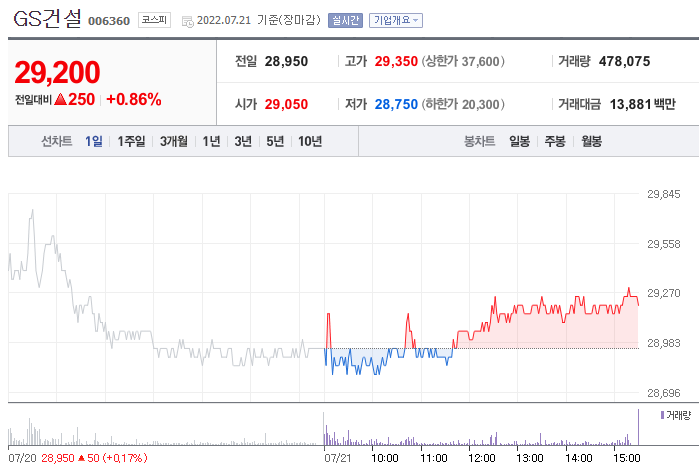This screenshot has width=699, height=473.
Task: Click the 15:00 time axis label
Action: point(627,458)
